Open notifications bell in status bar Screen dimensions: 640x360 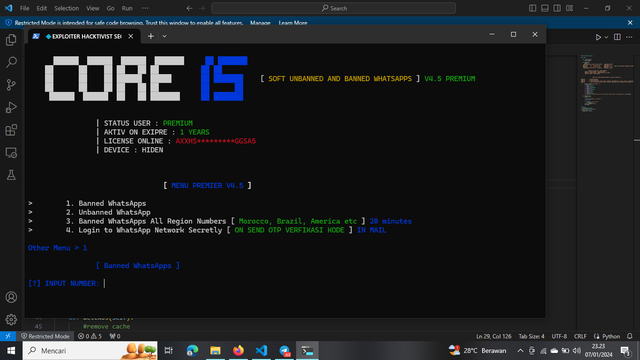(x=630, y=336)
